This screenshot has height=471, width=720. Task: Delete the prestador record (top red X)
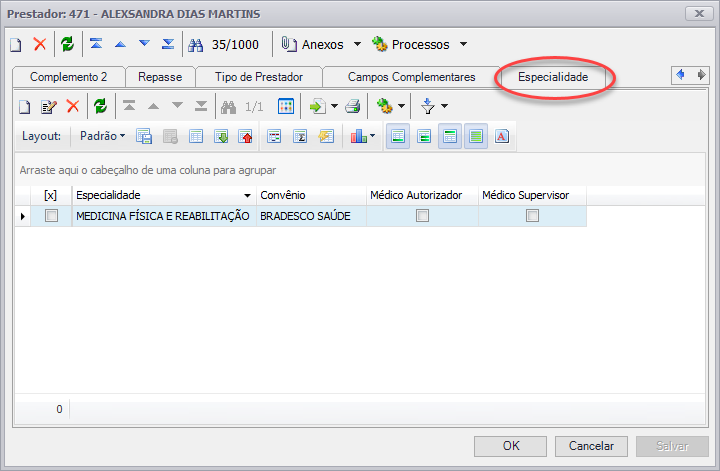(x=40, y=45)
